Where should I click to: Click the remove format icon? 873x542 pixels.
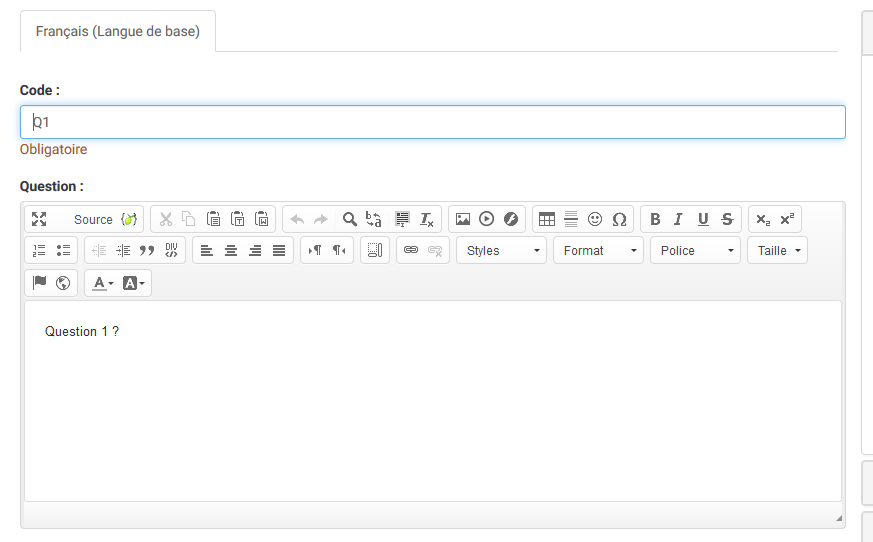pos(427,219)
